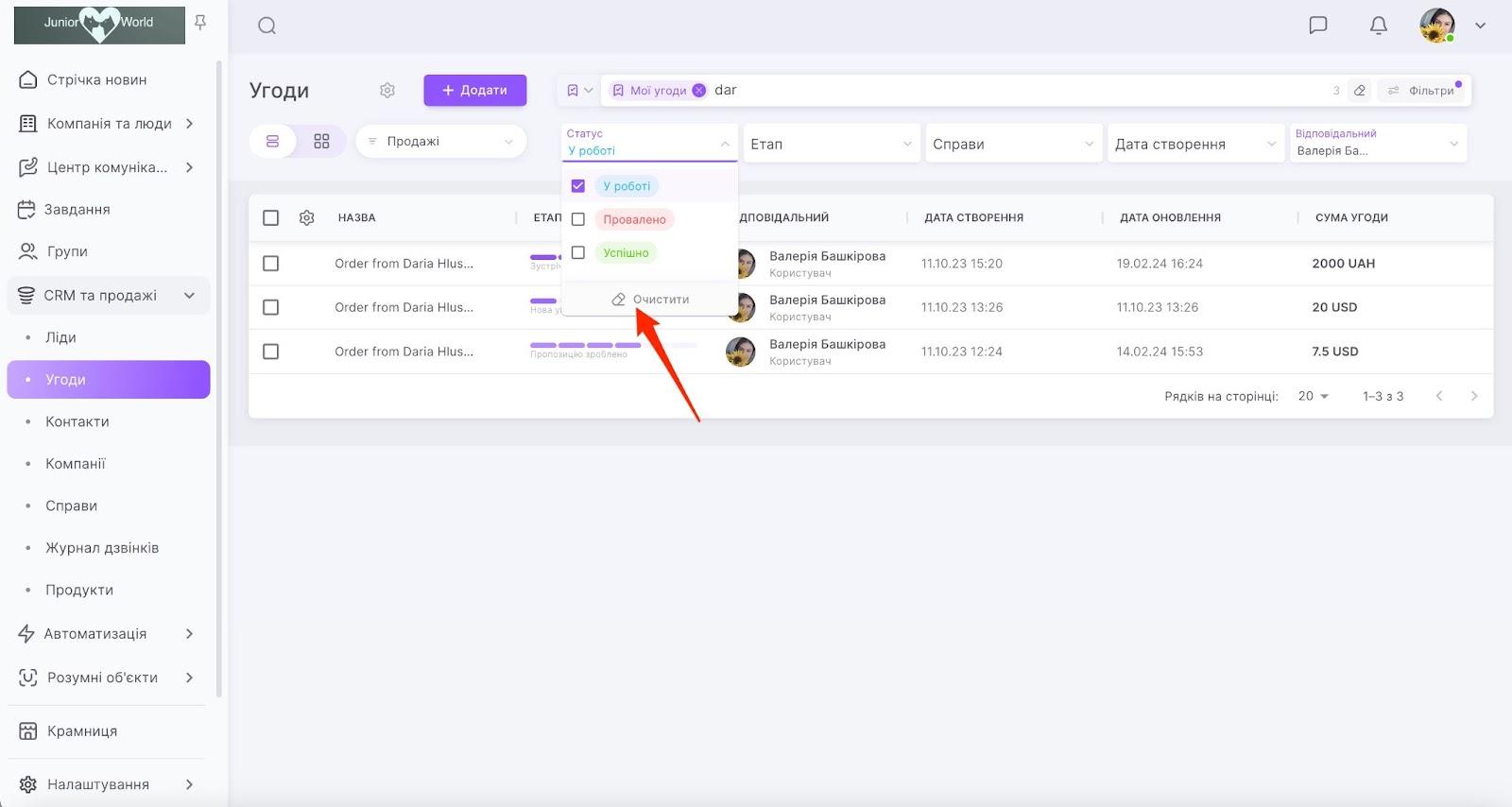
Task: Open Контакти in the sidebar
Action: pyautogui.click(x=77, y=421)
